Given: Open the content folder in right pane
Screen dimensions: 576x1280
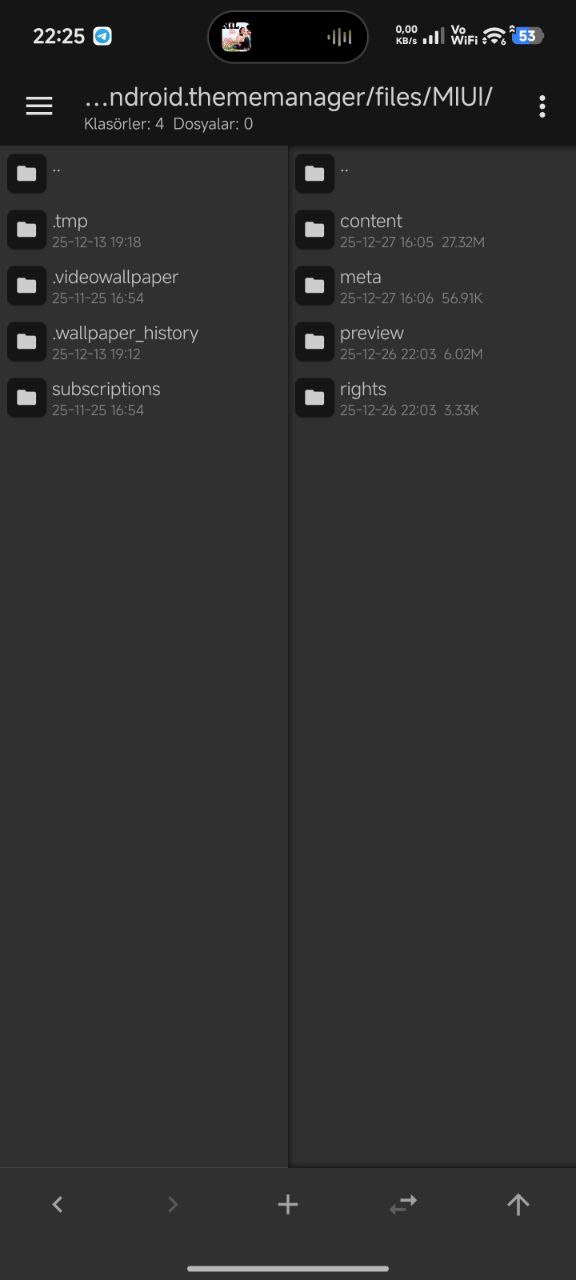Looking at the screenshot, I should 433,229.
